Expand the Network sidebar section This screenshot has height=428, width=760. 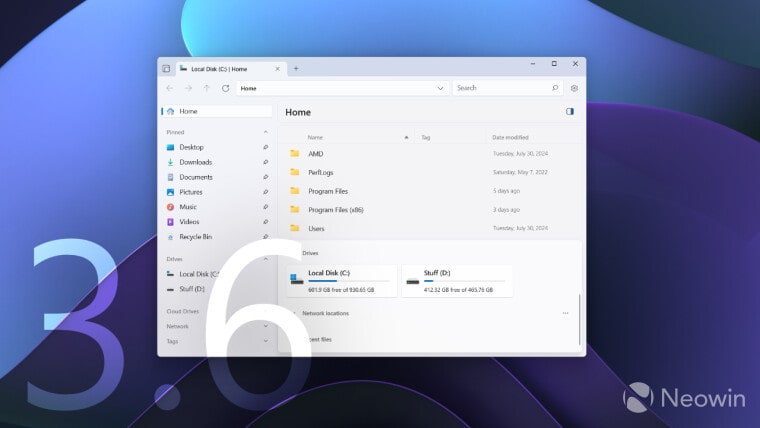266,326
